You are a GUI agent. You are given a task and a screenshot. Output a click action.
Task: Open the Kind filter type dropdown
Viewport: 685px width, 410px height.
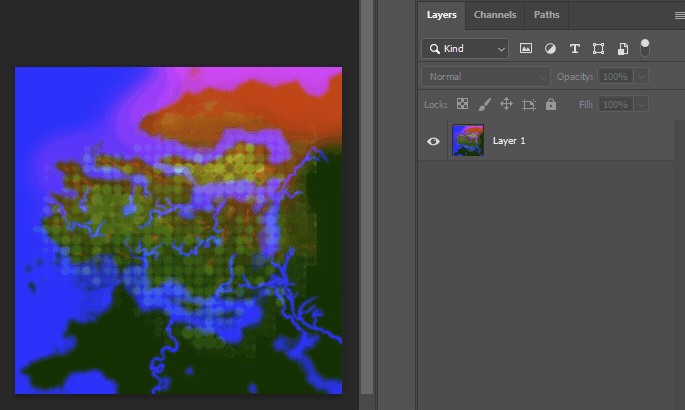coord(465,48)
